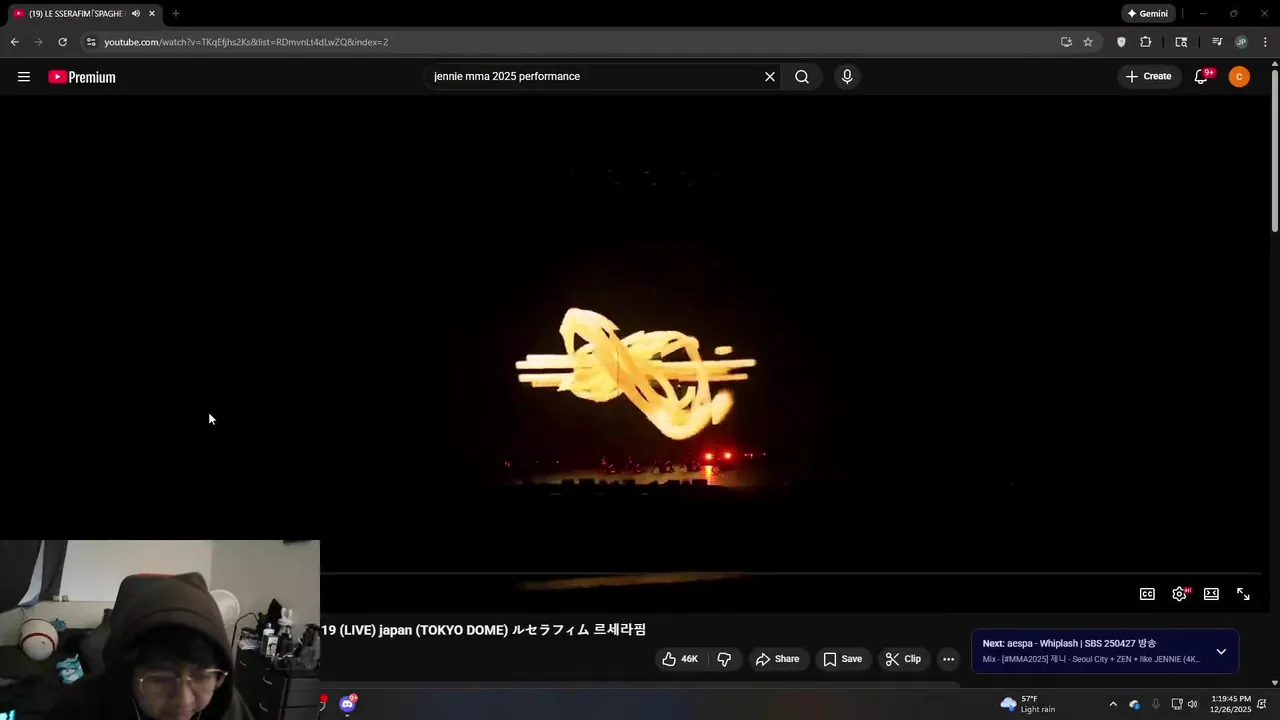Run search with the magnifier button
Screen dimensions: 1280x720
click(802, 77)
